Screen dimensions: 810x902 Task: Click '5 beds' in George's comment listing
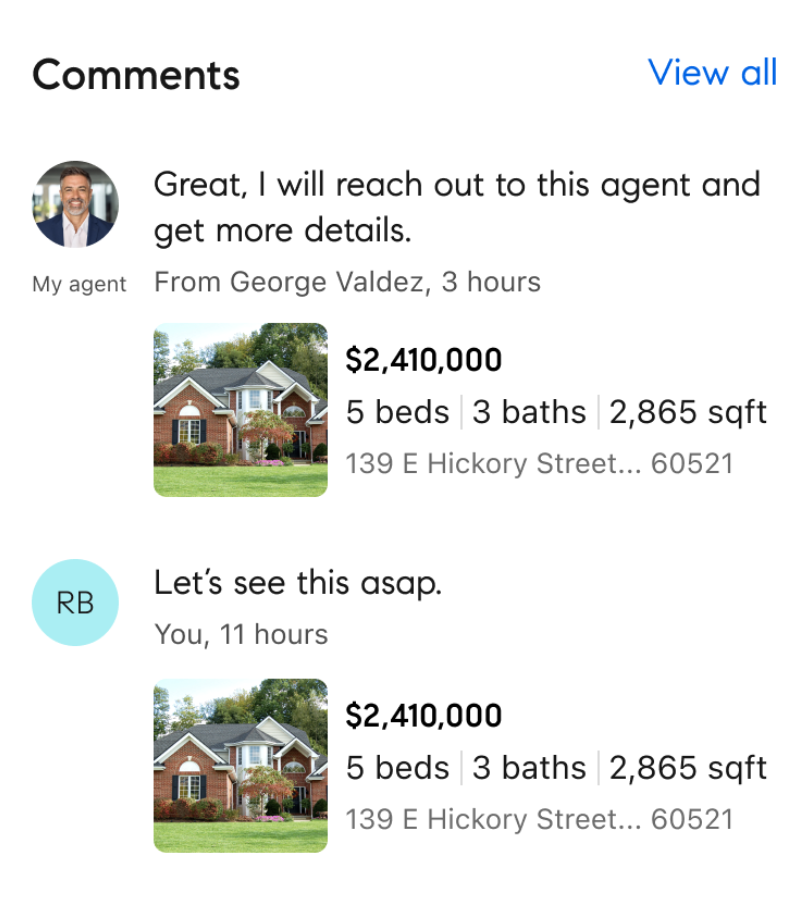tap(397, 412)
